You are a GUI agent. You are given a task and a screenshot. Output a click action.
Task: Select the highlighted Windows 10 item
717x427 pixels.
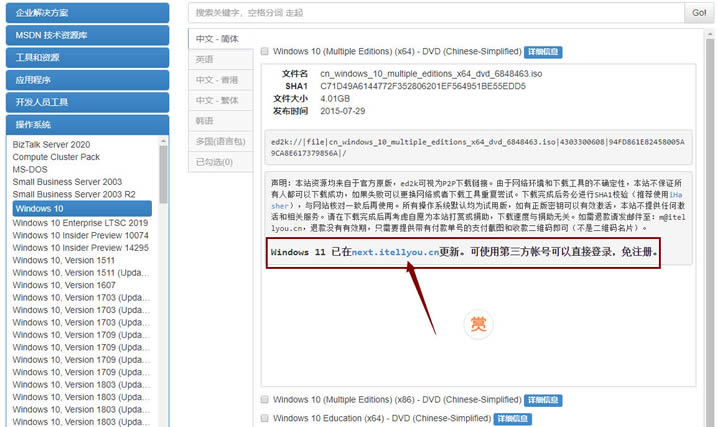[82, 208]
